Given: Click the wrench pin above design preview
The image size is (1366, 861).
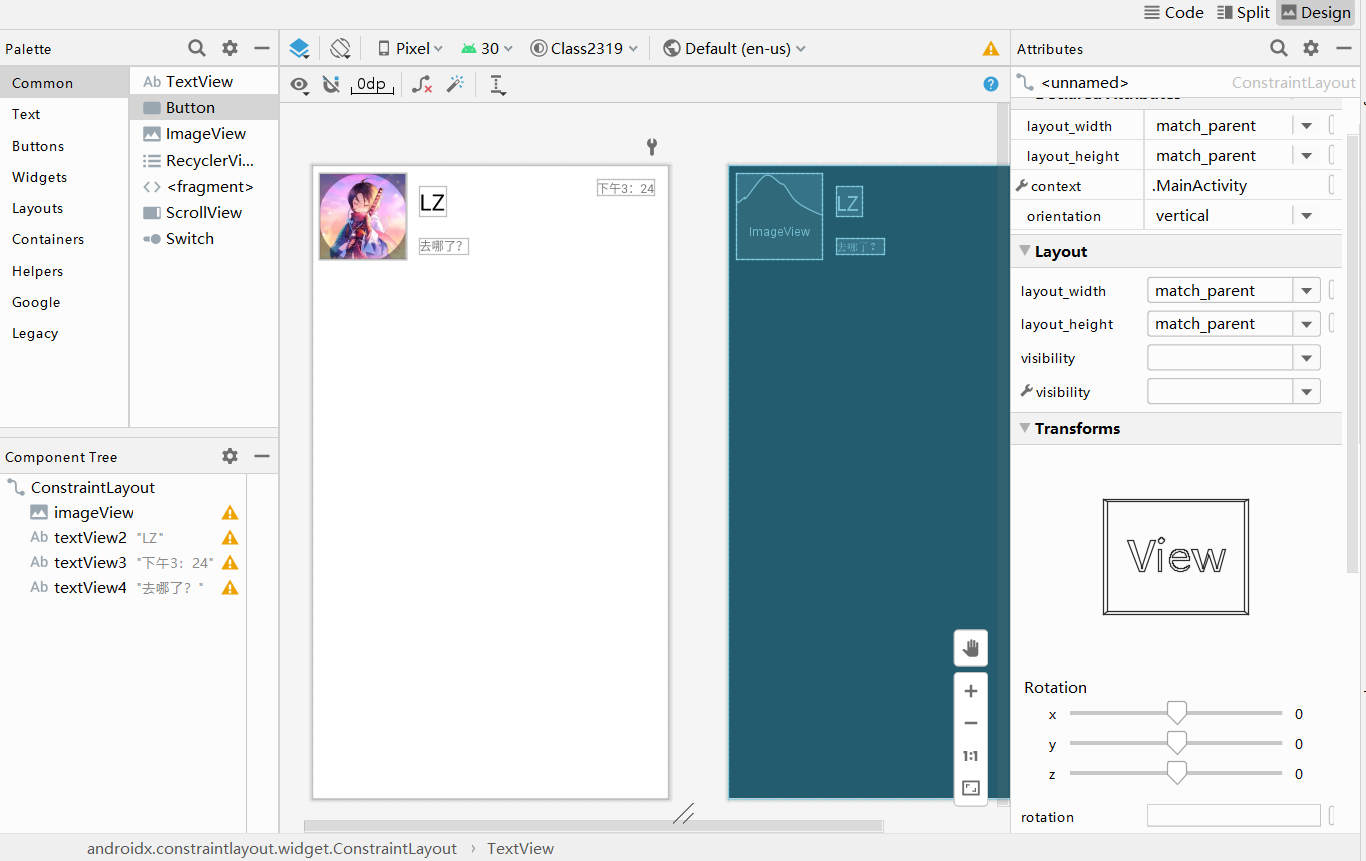Looking at the screenshot, I should [x=652, y=147].
